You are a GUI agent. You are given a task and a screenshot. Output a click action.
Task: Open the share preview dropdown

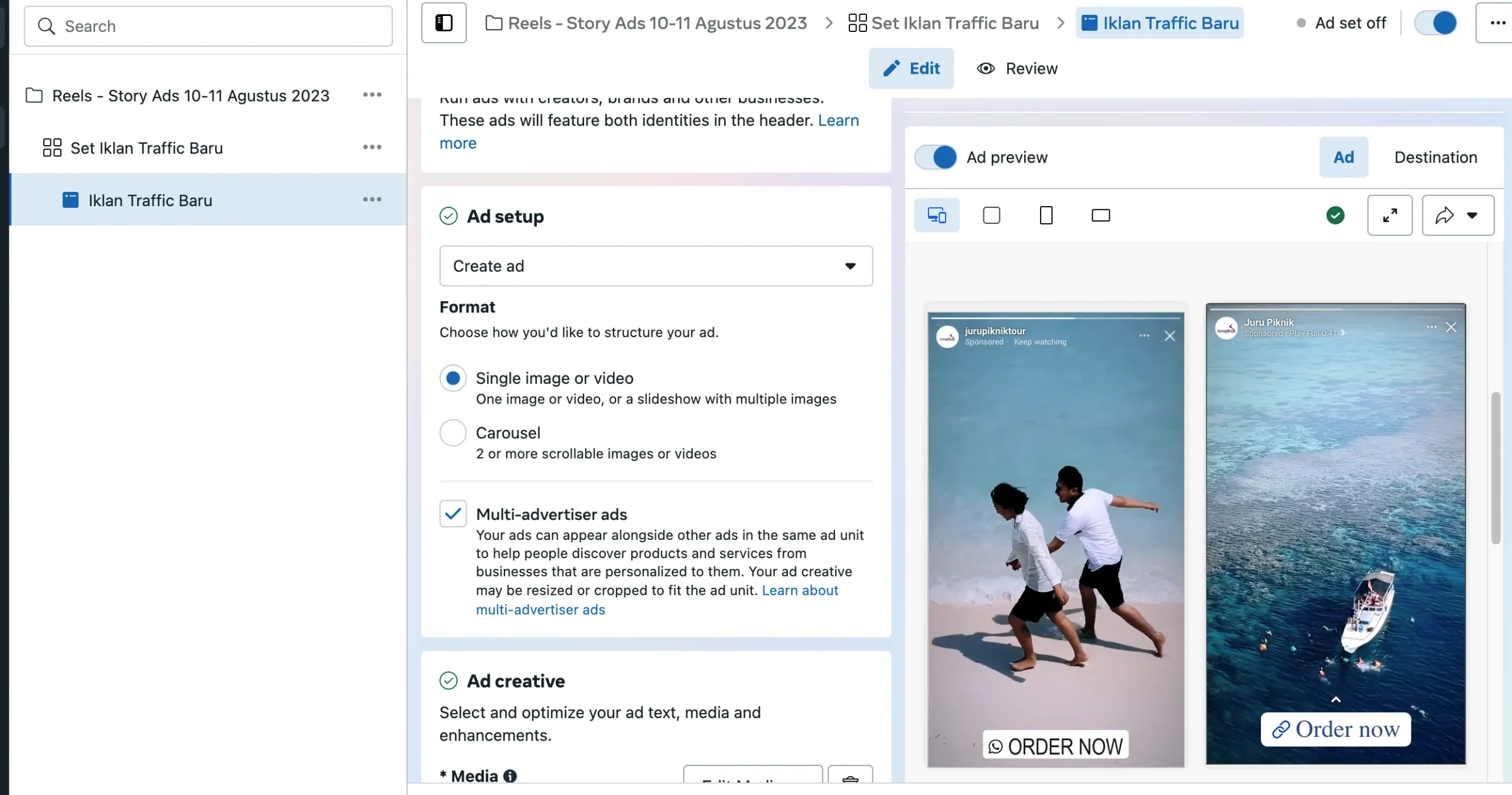(x=1458, y=216)
